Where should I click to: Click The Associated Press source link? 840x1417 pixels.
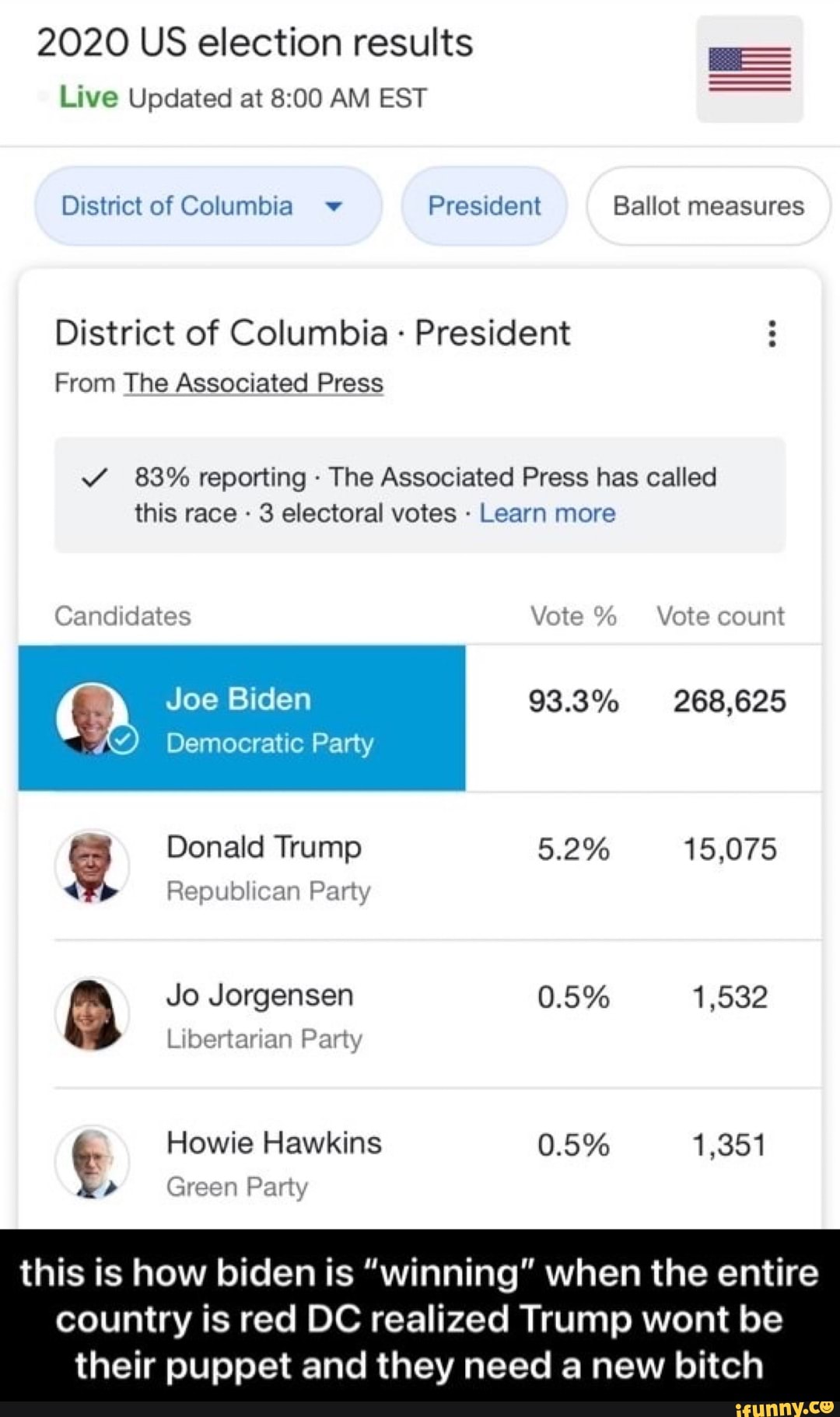click(254, 382)
